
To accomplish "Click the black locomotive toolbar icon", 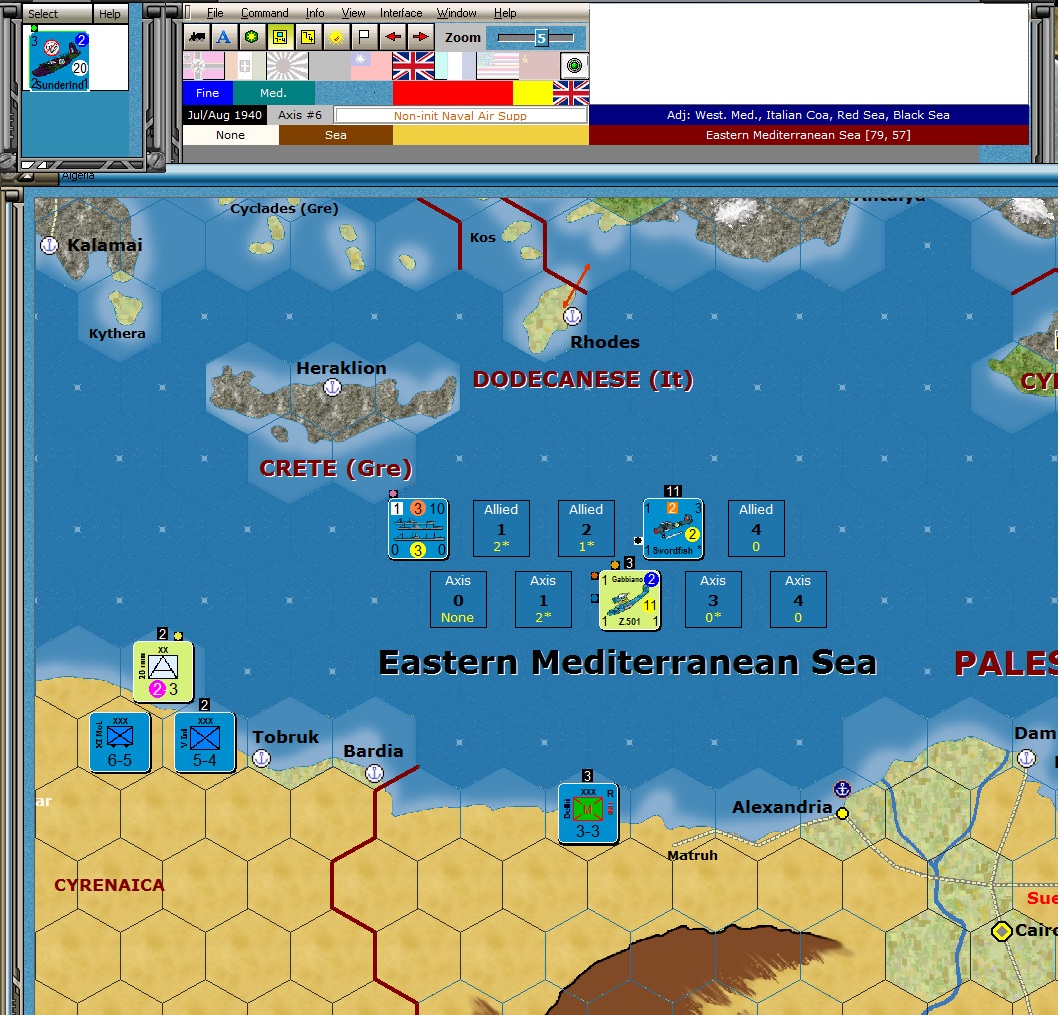I will coord(197,37).
